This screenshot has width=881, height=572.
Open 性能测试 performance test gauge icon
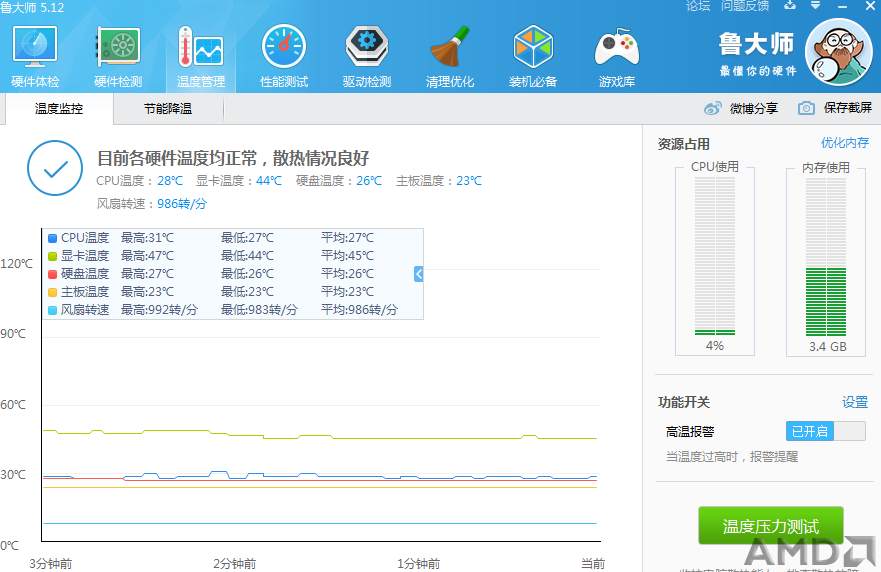coord(284,57)
